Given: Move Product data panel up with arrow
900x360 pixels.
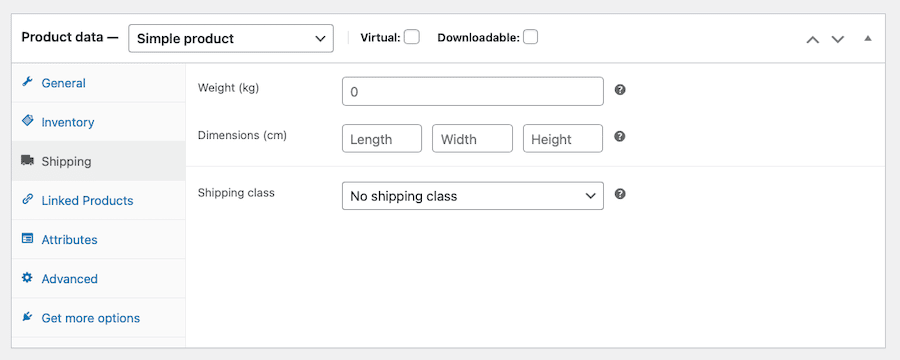Looking at the screenshot, I should [x=812, y=39].
